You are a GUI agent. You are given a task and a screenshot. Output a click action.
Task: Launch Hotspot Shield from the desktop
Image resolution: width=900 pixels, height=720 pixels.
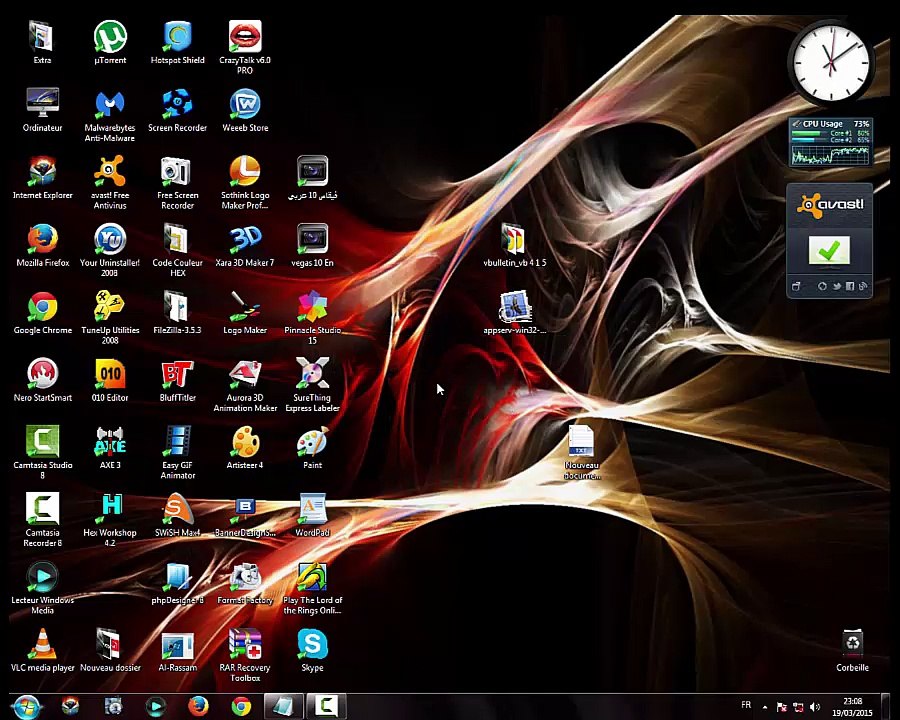tap(177, 42)
